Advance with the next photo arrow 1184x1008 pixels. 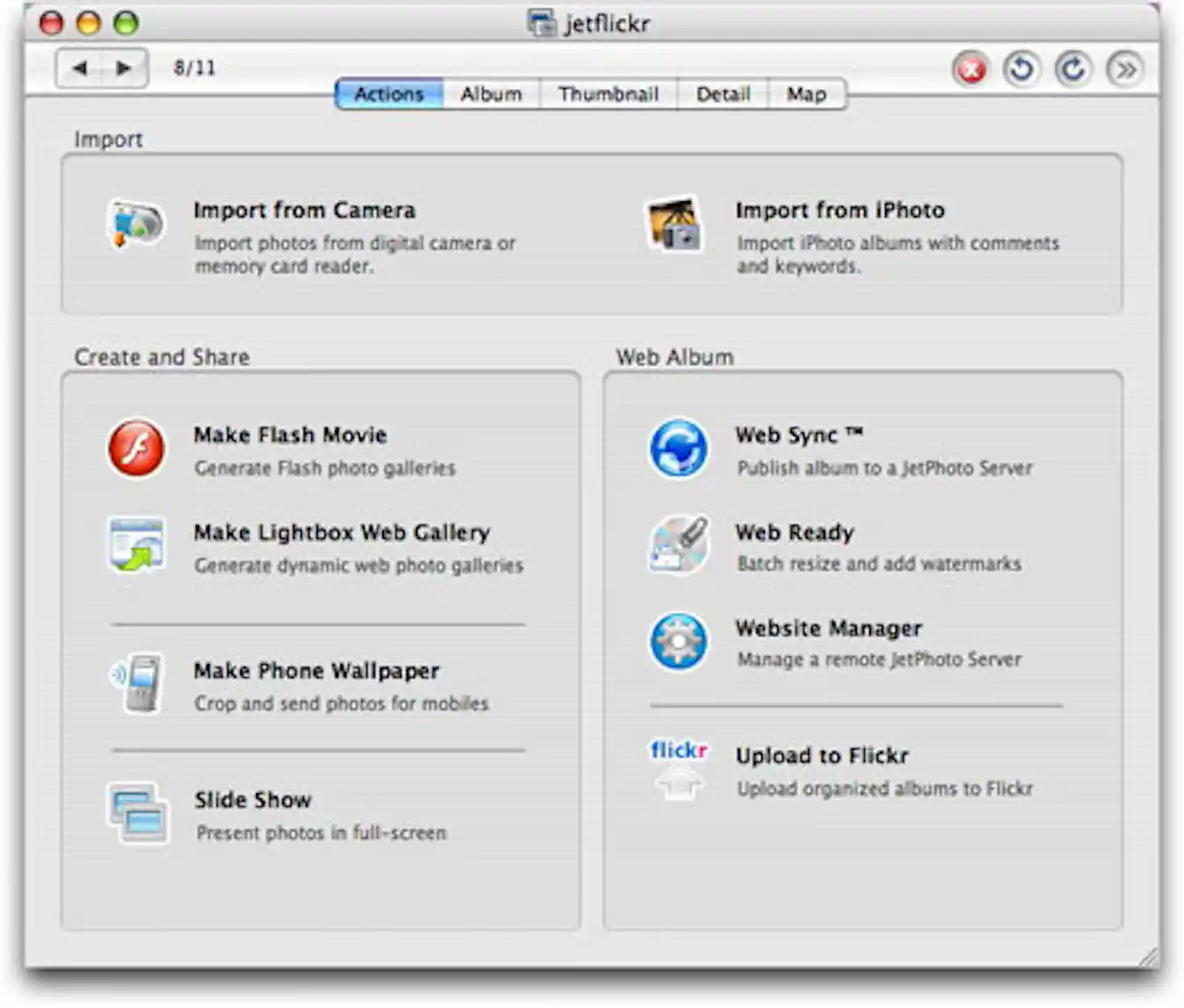[x=123, y=67]
